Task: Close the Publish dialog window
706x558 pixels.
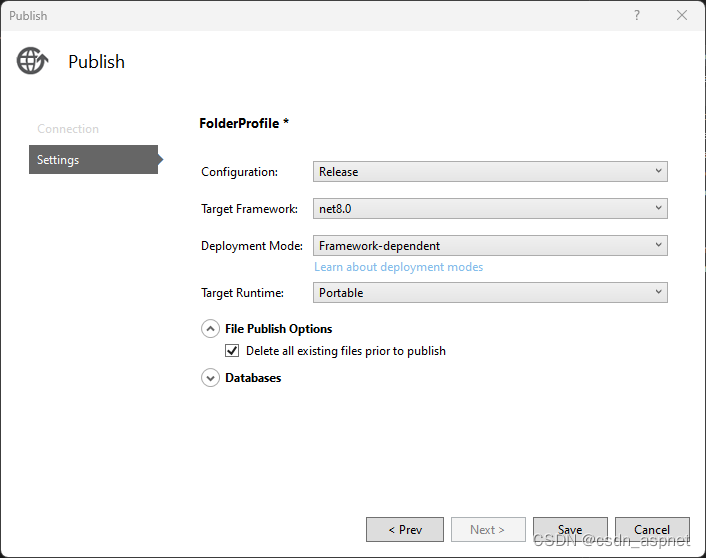Action: tap(682, 15)
